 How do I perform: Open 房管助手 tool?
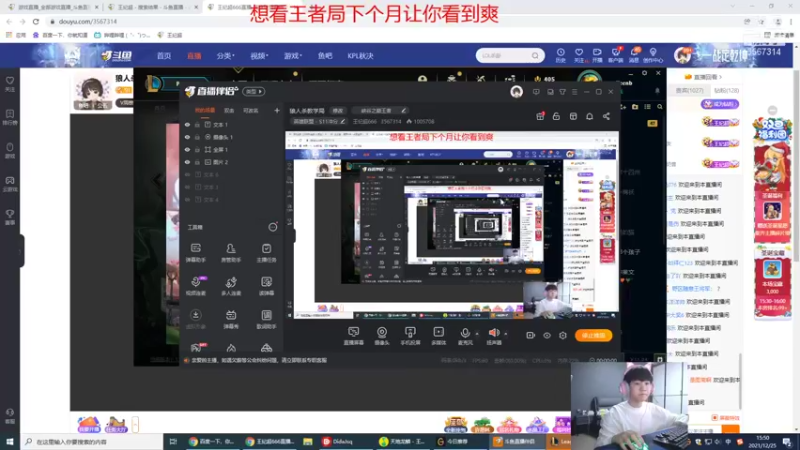coord(231,253)
